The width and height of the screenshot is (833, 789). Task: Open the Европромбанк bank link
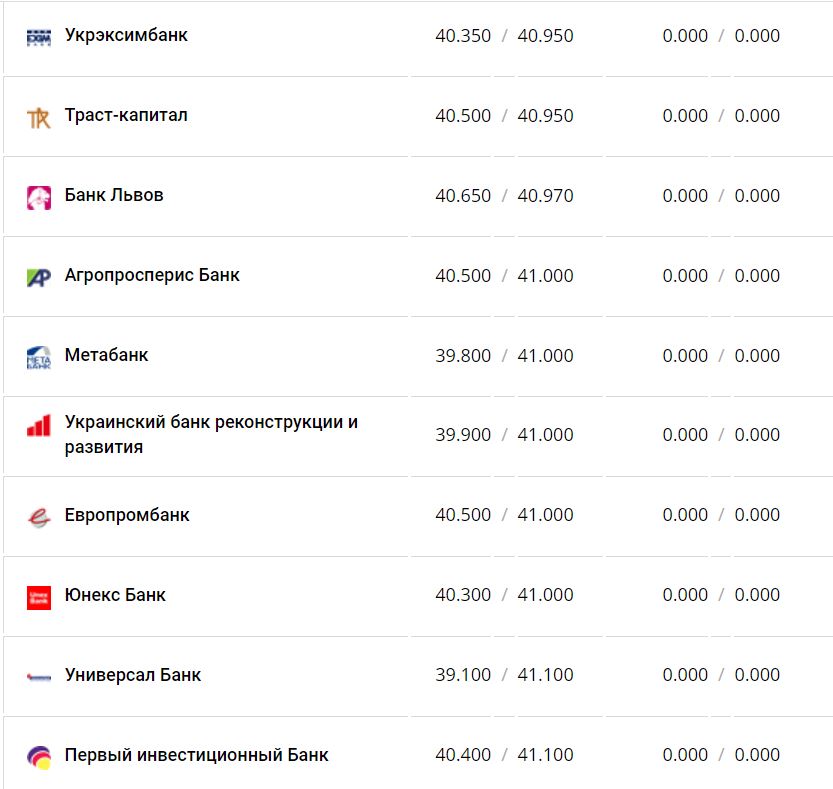(127, 516)
